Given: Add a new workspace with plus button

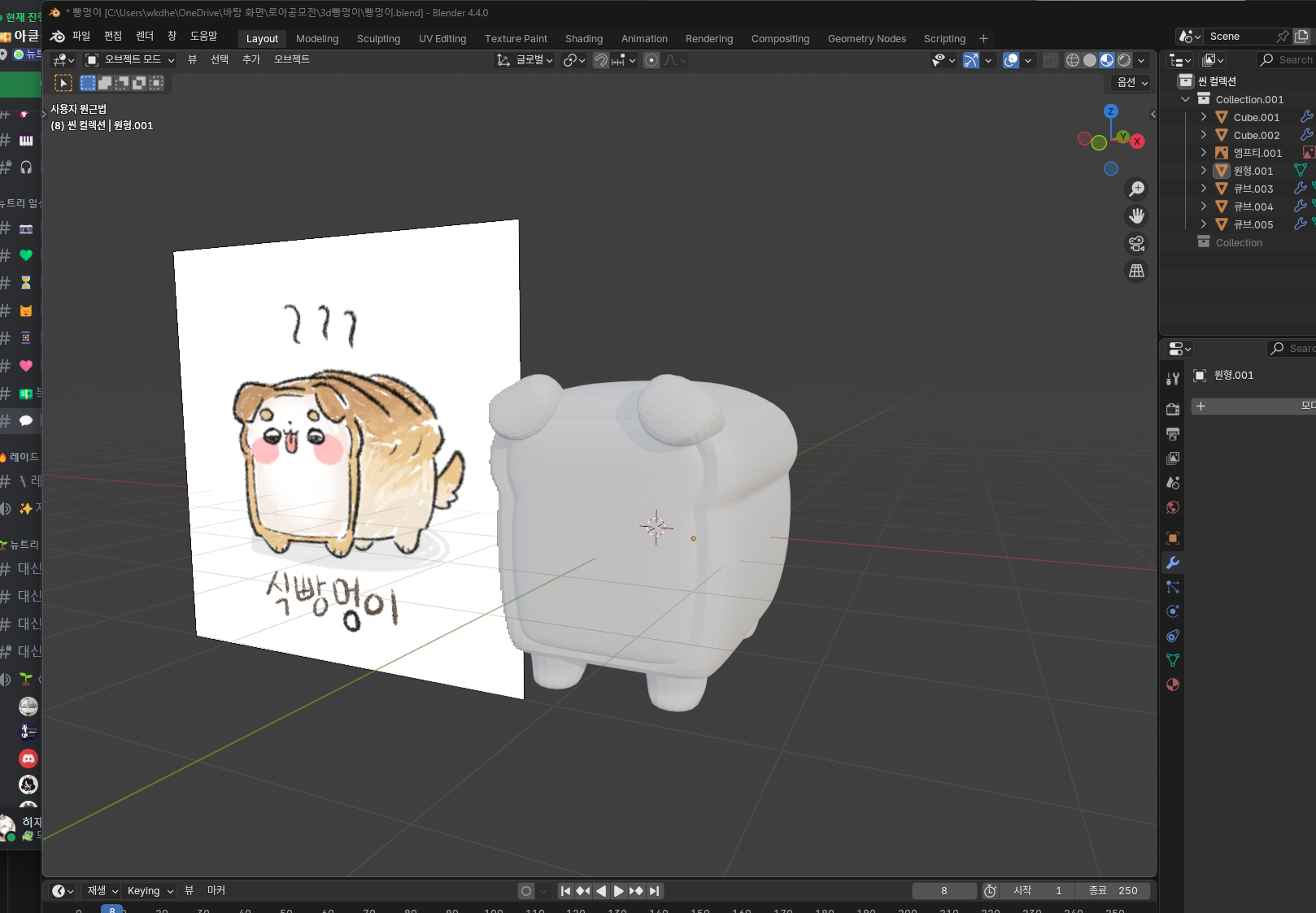Looking at the screenshot, I should tap(983, 38).
